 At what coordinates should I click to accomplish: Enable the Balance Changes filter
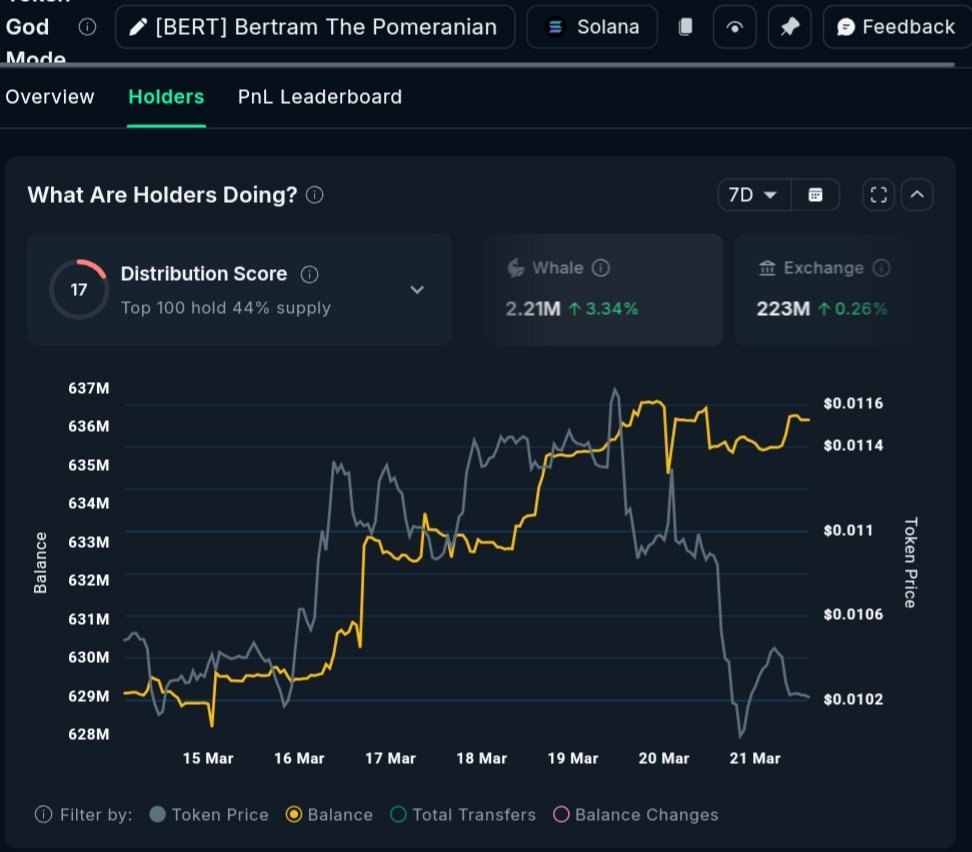pyautogui.click(x=635, y=814)
